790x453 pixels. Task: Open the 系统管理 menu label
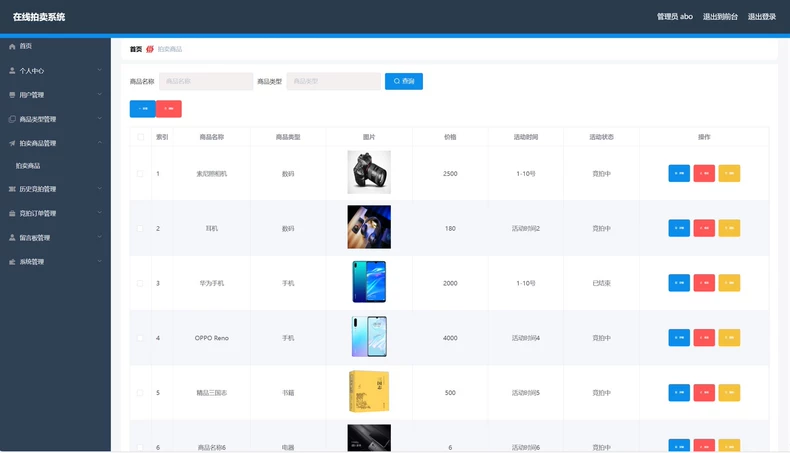[x=32, y=262]
